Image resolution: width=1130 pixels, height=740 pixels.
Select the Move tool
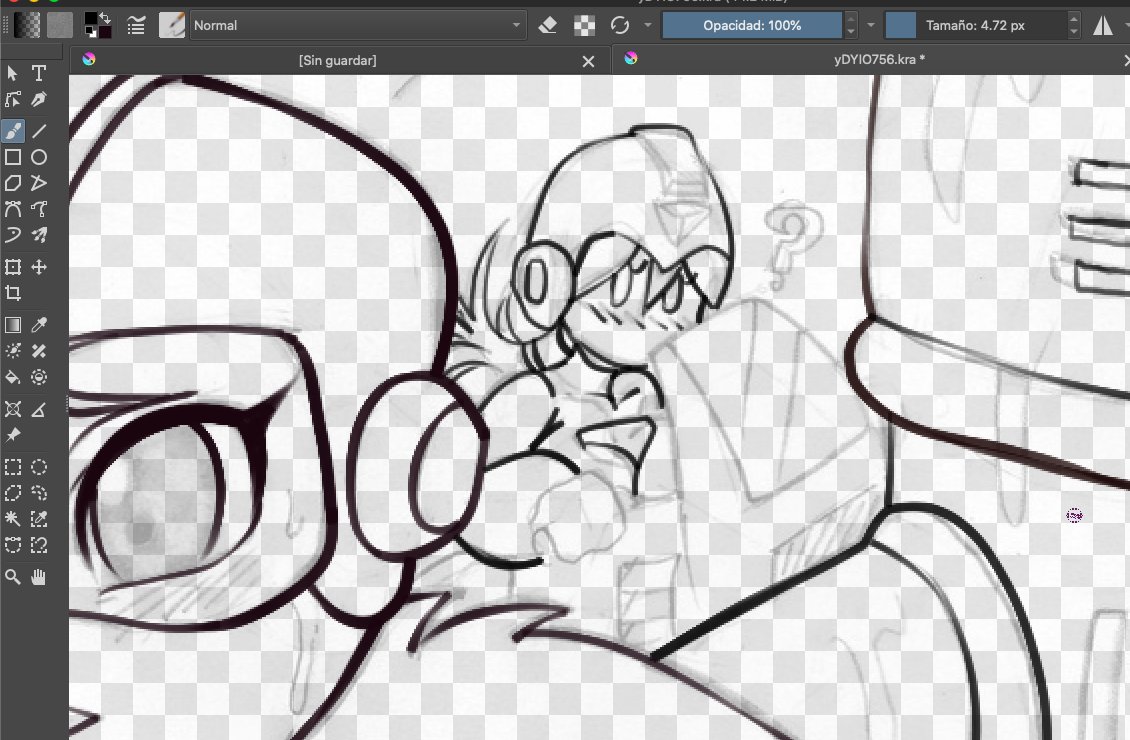[x=39, y=267]
